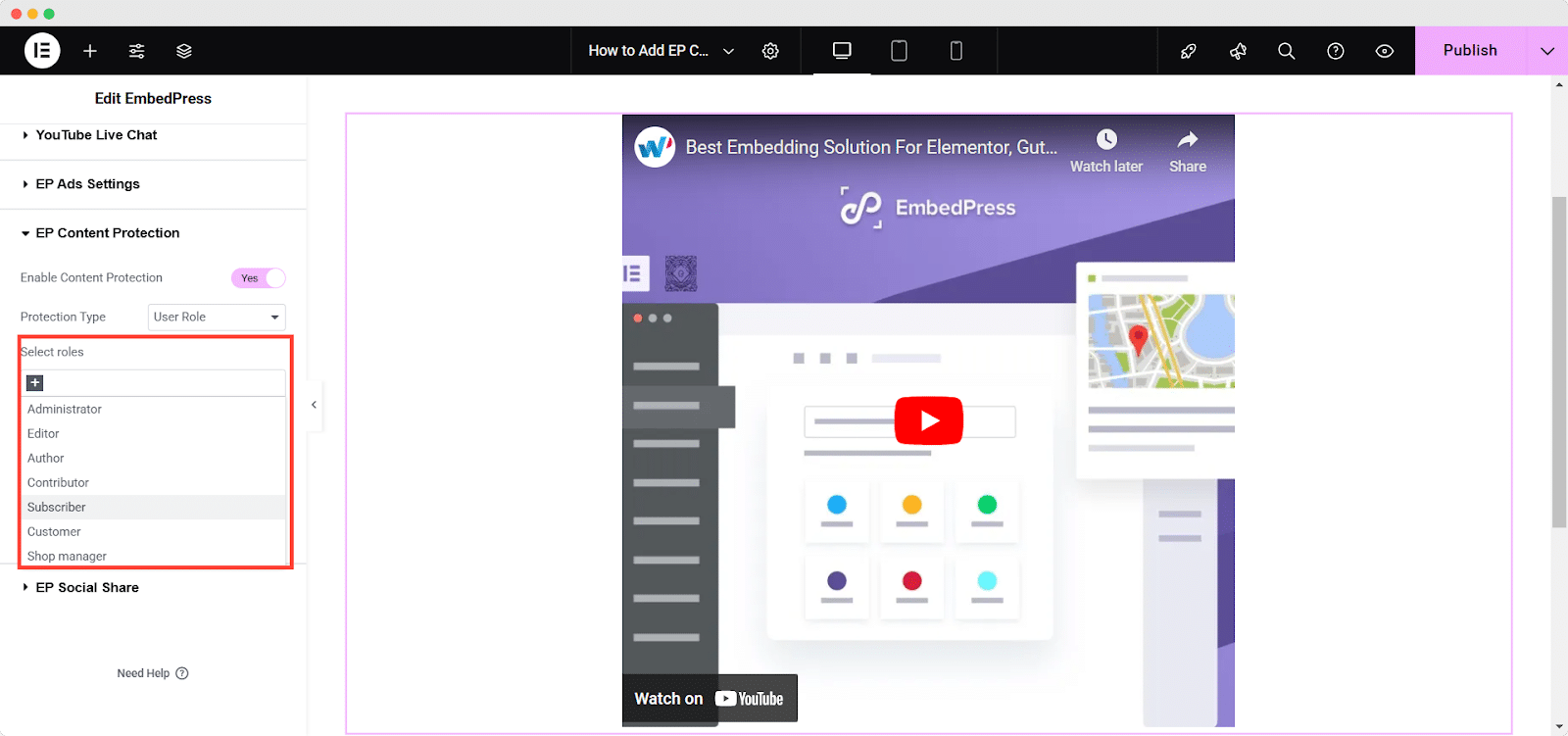Switch to desktop preview mode

point(842,51)
